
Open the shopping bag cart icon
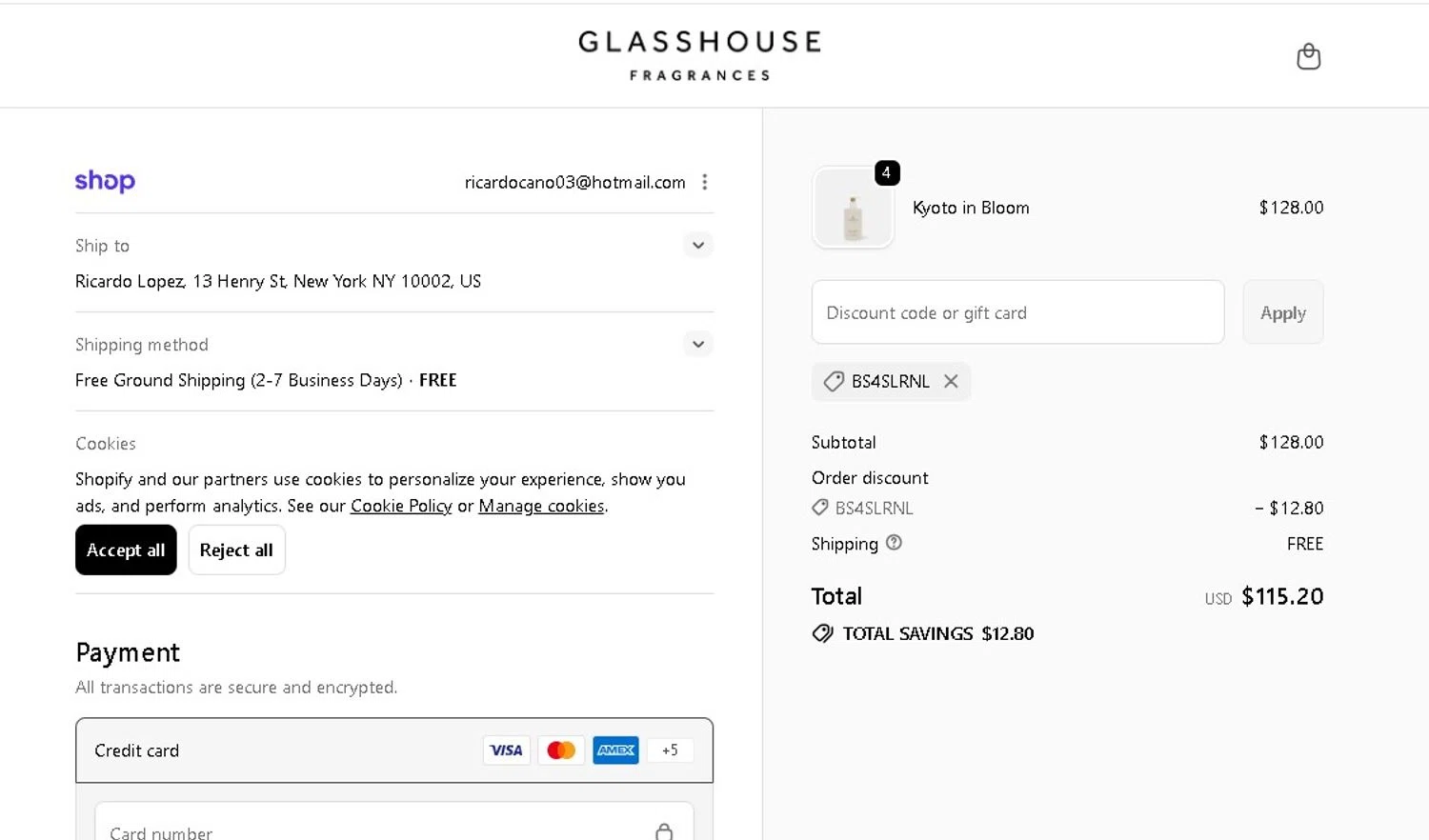(1308, 57)
